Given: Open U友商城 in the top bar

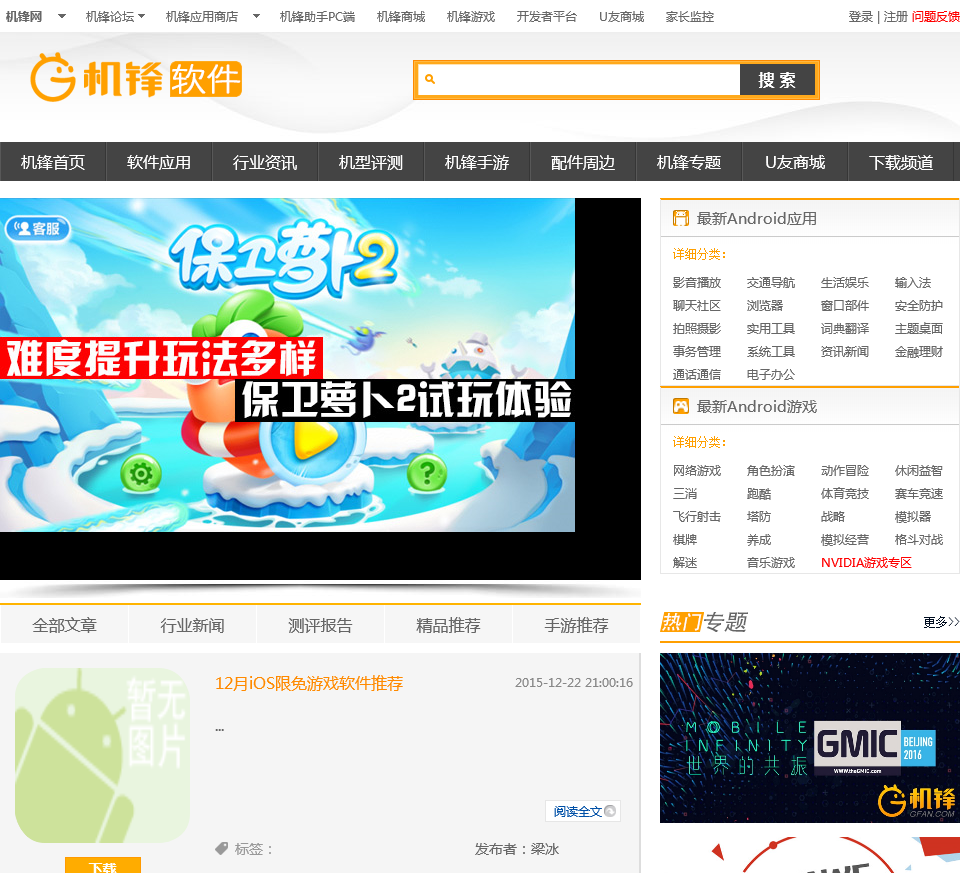Looking at the screenshot, I should pyautogui.click(x=621, y=17).
